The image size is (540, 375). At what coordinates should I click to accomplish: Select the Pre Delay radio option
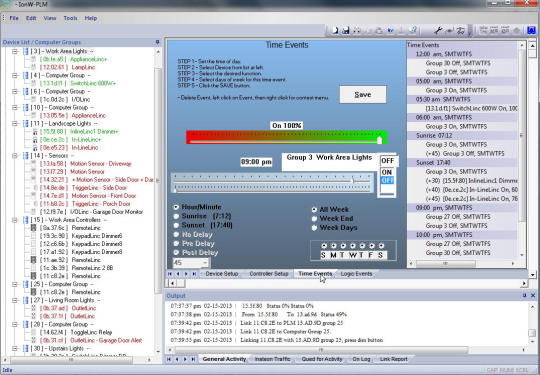tap(176, 243)
